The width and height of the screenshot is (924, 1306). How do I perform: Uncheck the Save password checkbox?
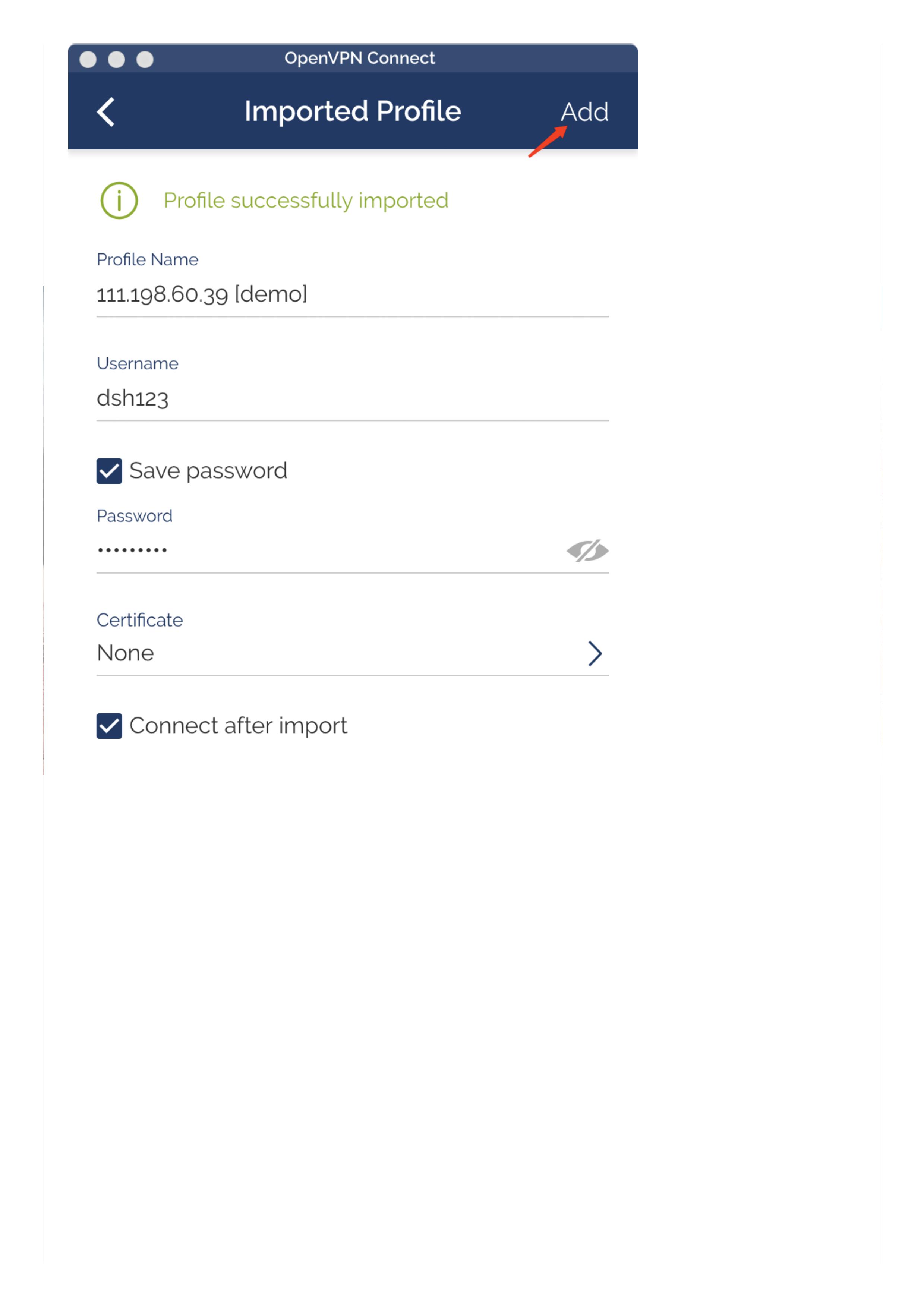pos(109,471)
